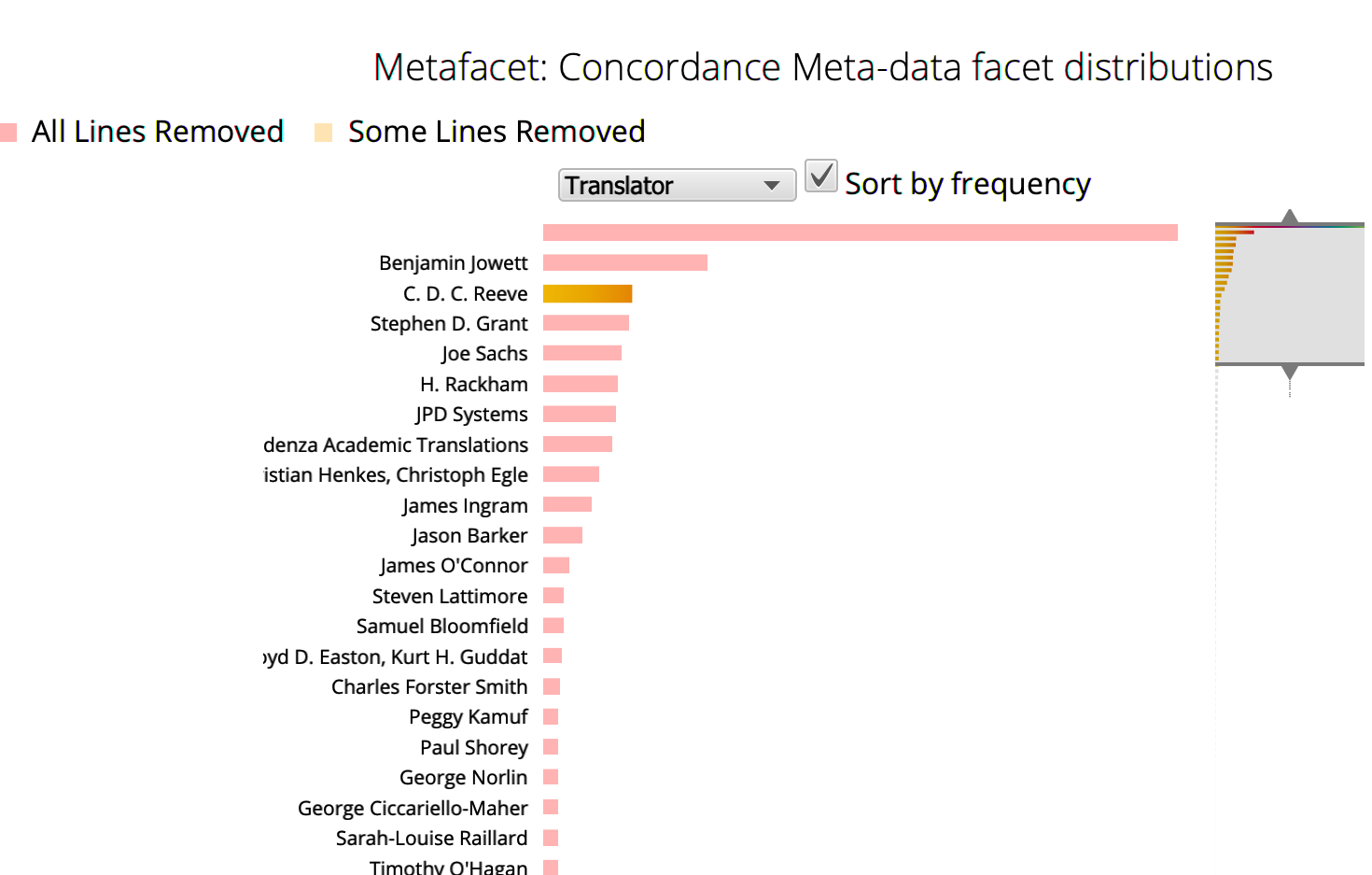Click the highlighted C. D. C. Reeve bar
Image resolution: width=1372 pixels, height=875 pixels.
587,293
